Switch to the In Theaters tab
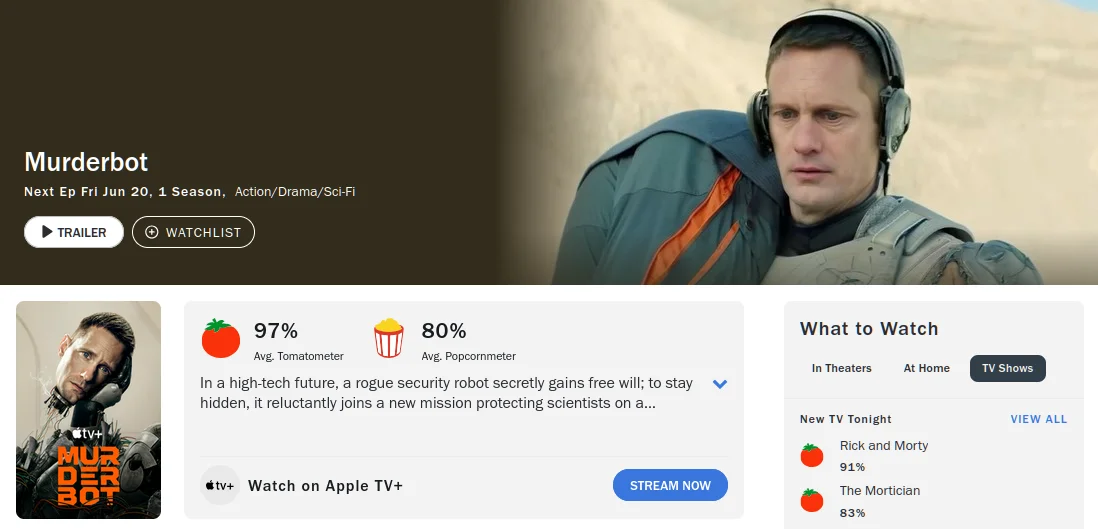 click(x=842, y=369)
